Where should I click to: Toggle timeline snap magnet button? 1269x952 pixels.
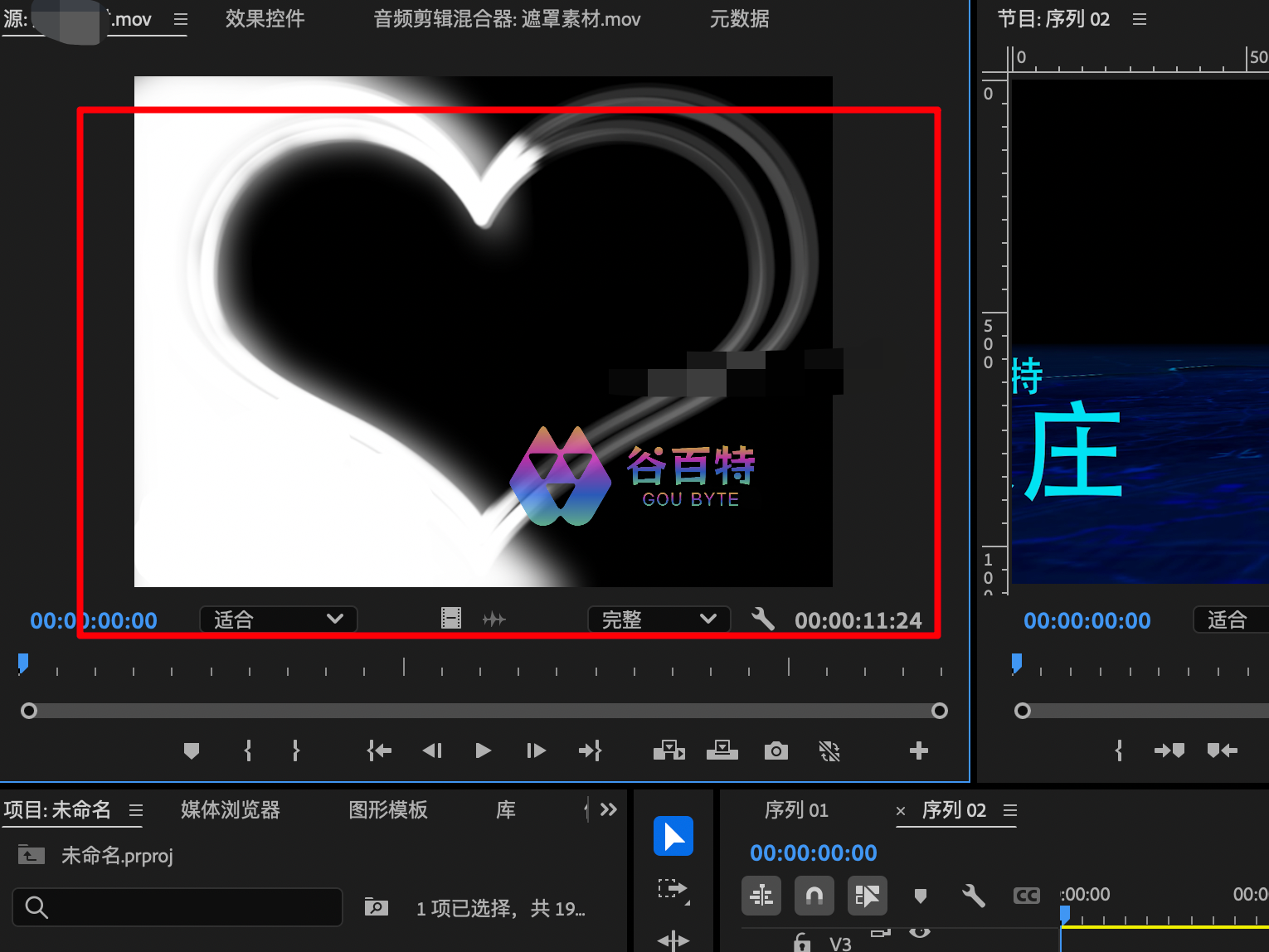(814, 896)
